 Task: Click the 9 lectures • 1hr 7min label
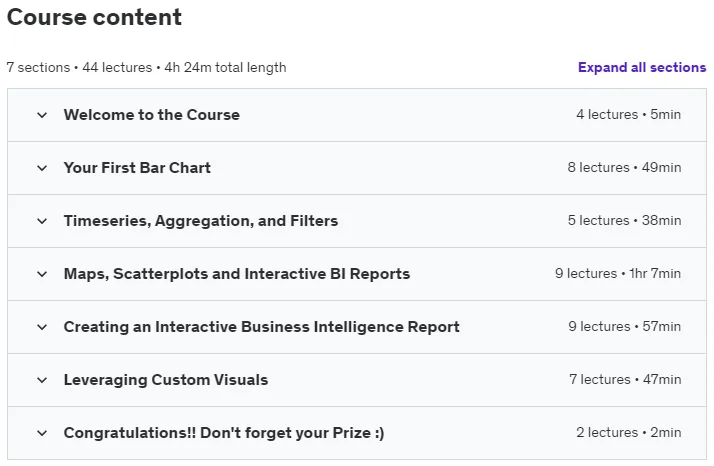click(618, 273)
